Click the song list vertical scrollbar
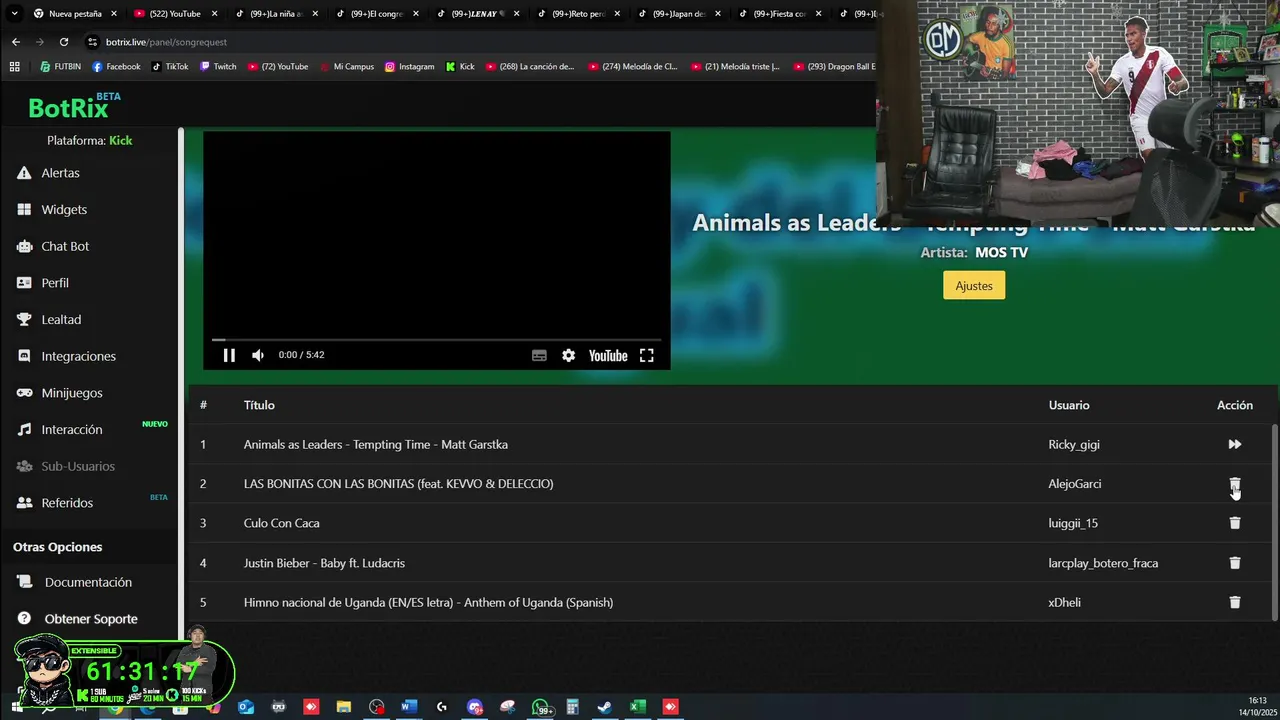The width and height of the screenshot is (1280, 720). (x=1274, y=520)
